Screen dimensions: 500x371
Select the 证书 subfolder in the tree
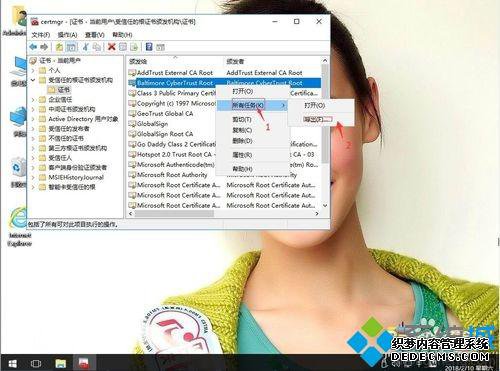click(63, 90)
